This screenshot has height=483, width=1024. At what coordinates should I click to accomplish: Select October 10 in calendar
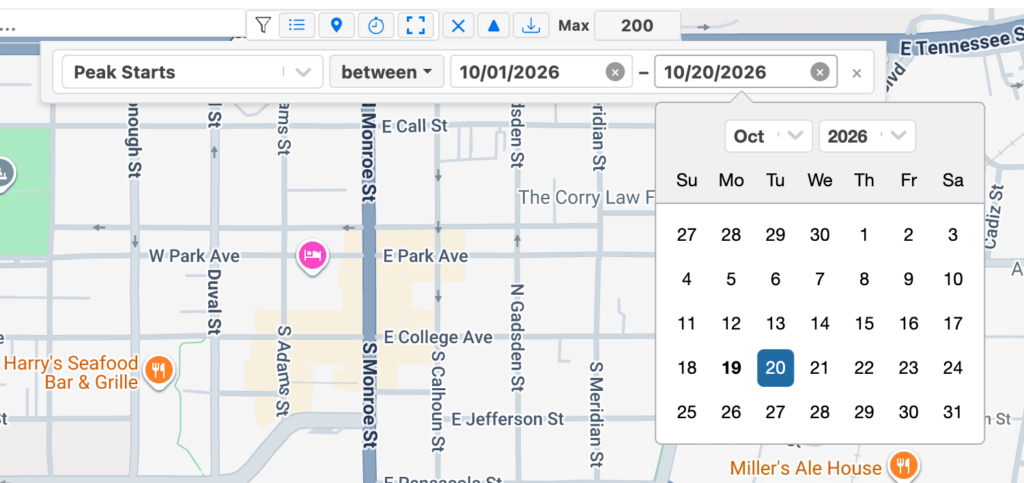click(953, 279)
